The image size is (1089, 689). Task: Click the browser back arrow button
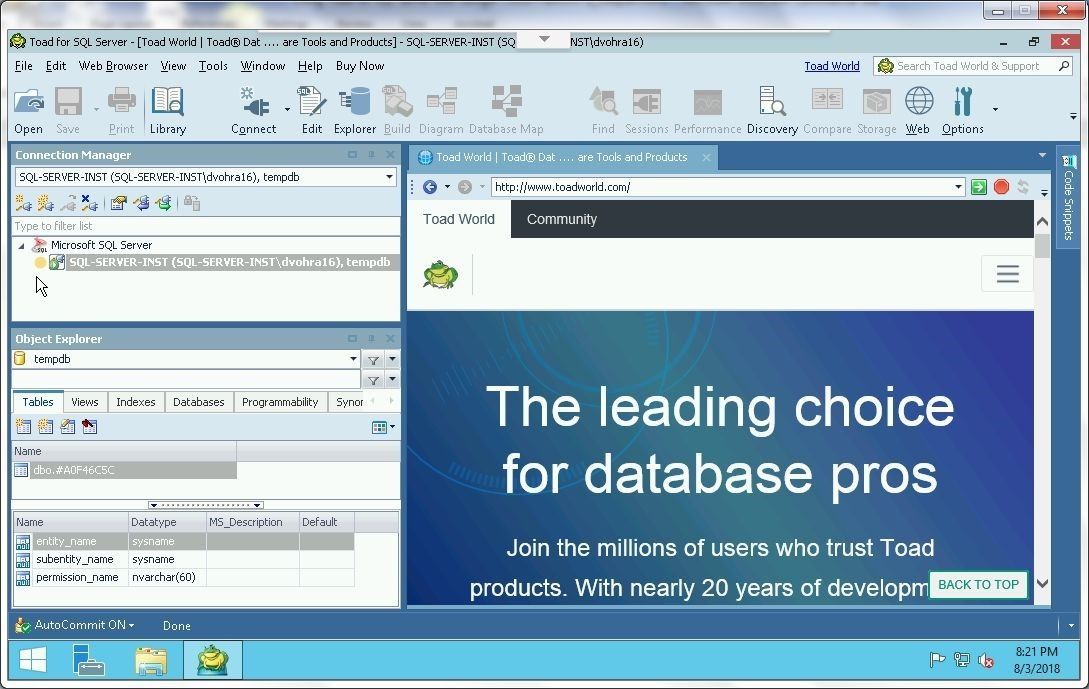pyautogui.click(x=430, y=187)
